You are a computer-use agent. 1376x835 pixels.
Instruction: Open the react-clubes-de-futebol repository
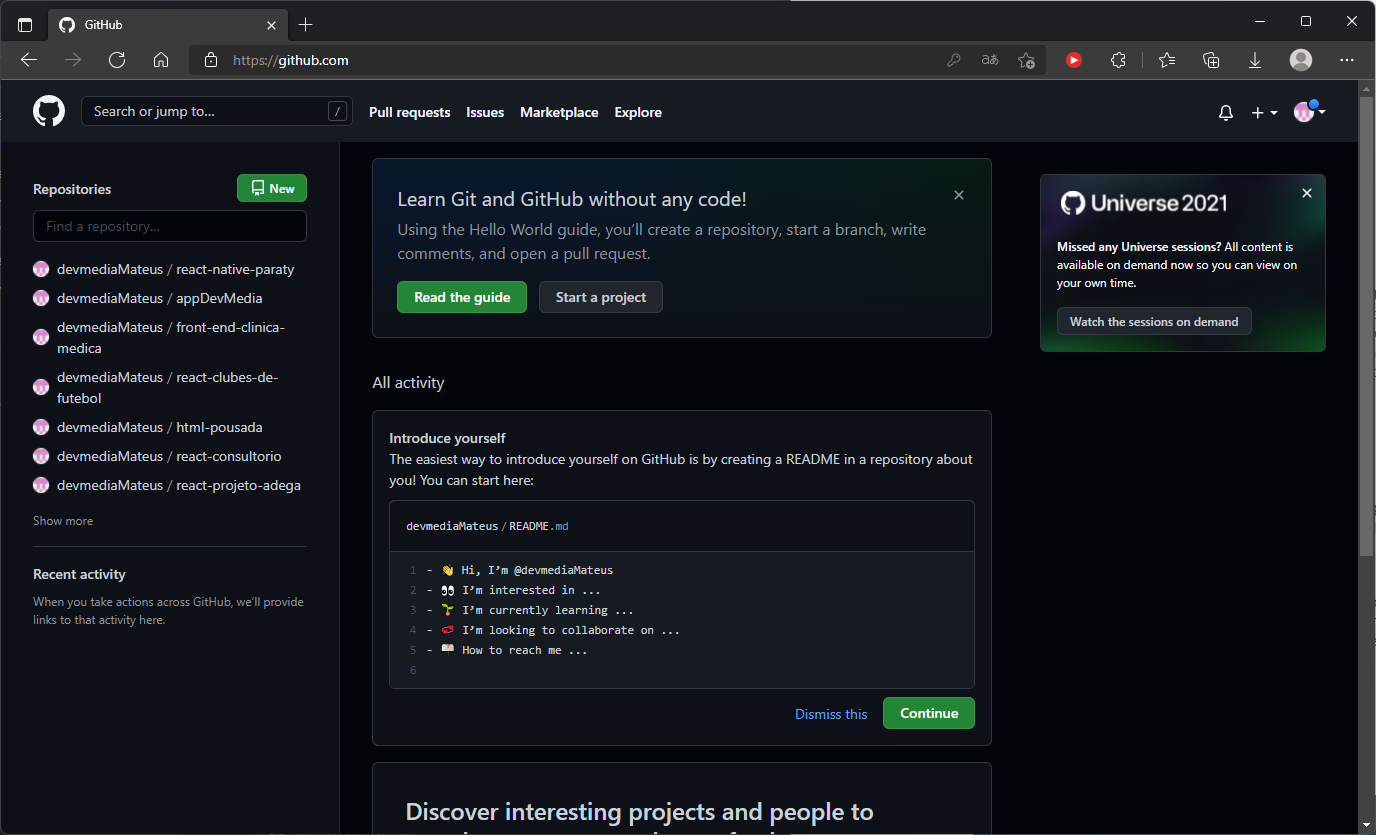pos(167,388)
